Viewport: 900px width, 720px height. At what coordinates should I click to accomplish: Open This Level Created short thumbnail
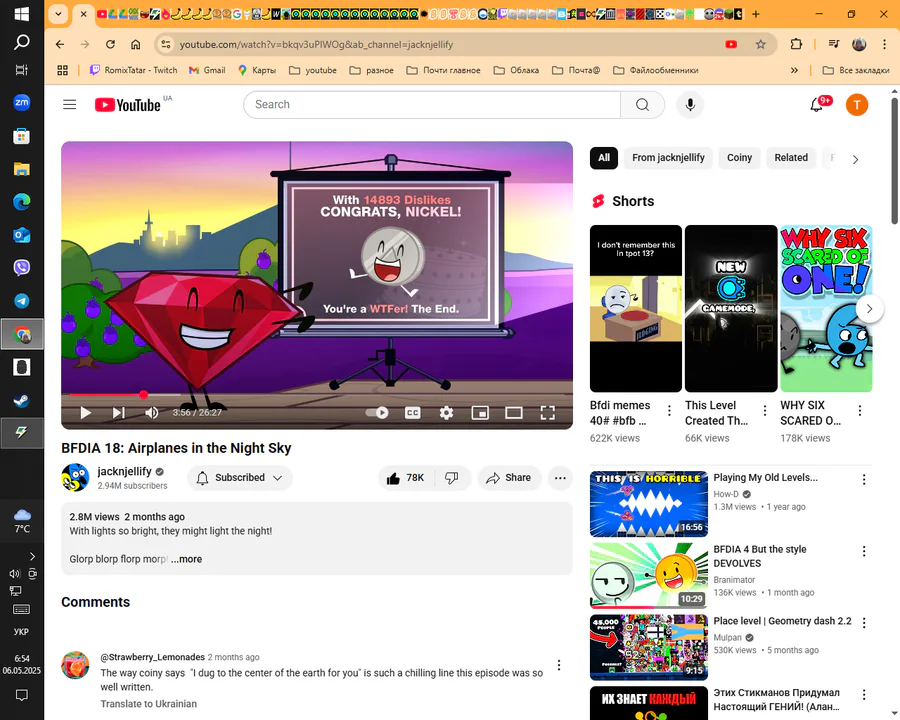pyautogui.click(x=731, y=309)
